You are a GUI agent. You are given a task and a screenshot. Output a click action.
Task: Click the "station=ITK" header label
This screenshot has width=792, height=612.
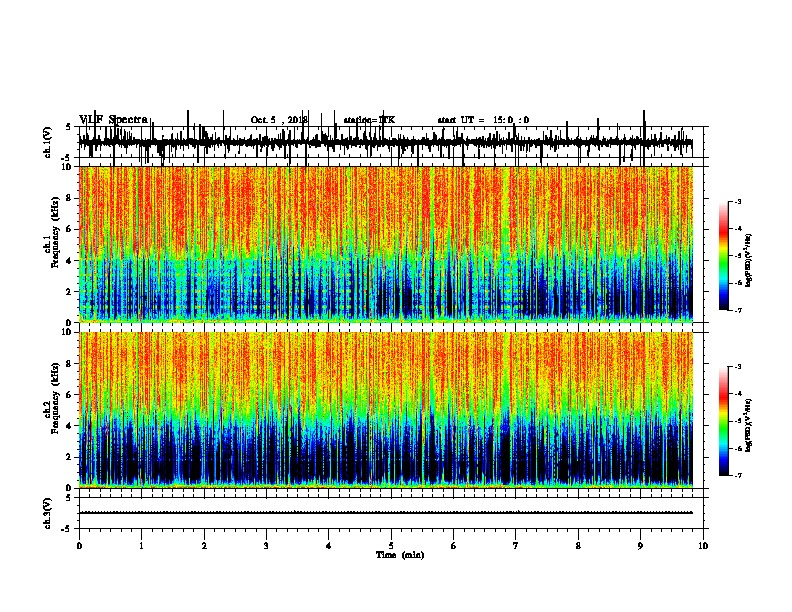369,120
